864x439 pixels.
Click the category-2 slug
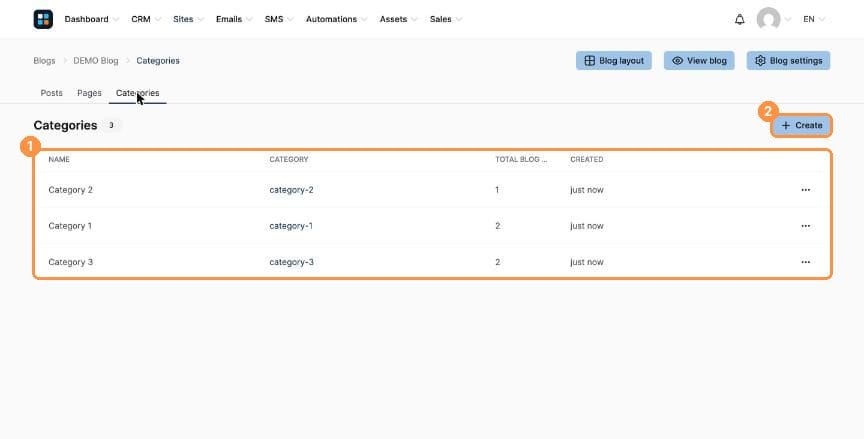point(291,190)
